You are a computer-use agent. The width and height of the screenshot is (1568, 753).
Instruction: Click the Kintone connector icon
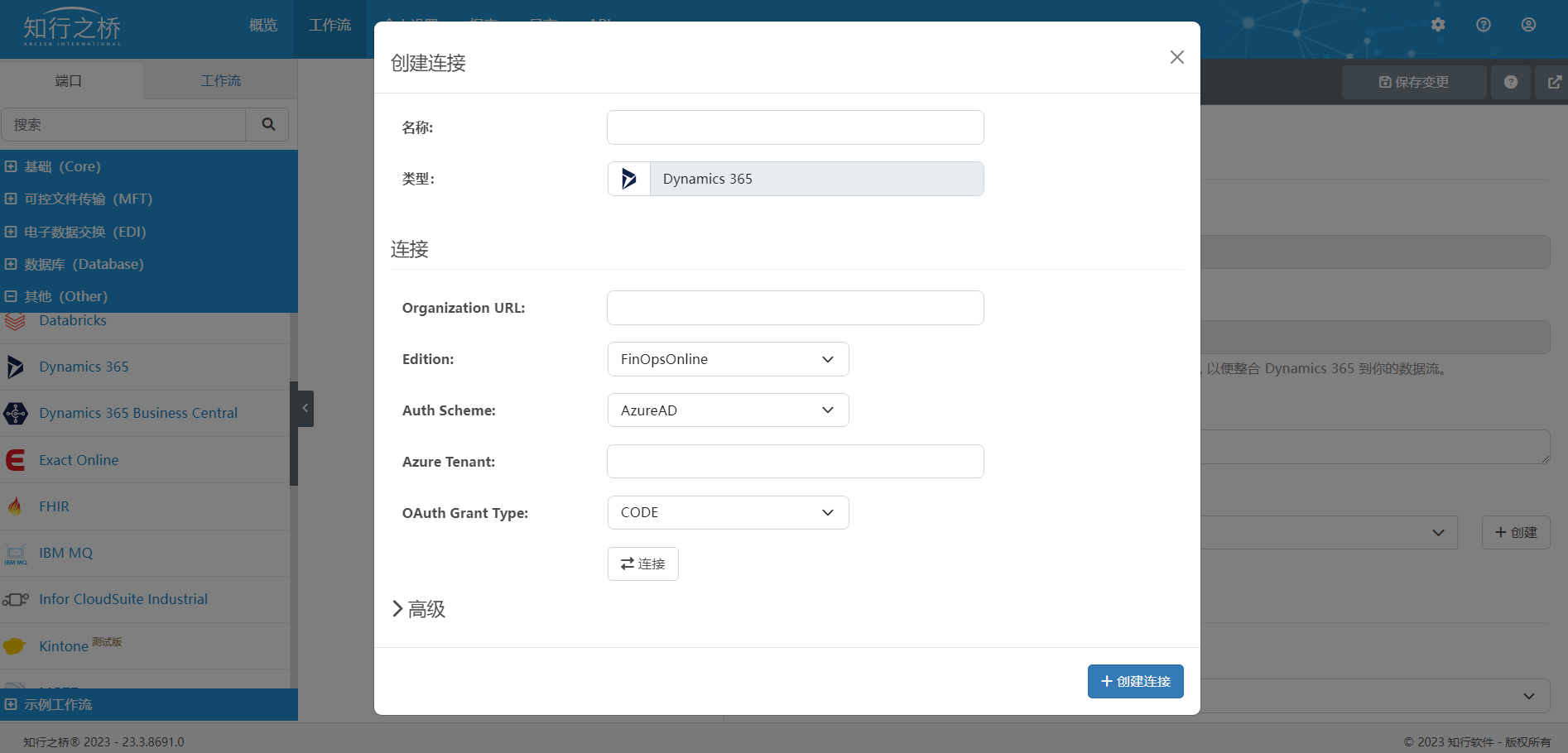tap(15, 646)
